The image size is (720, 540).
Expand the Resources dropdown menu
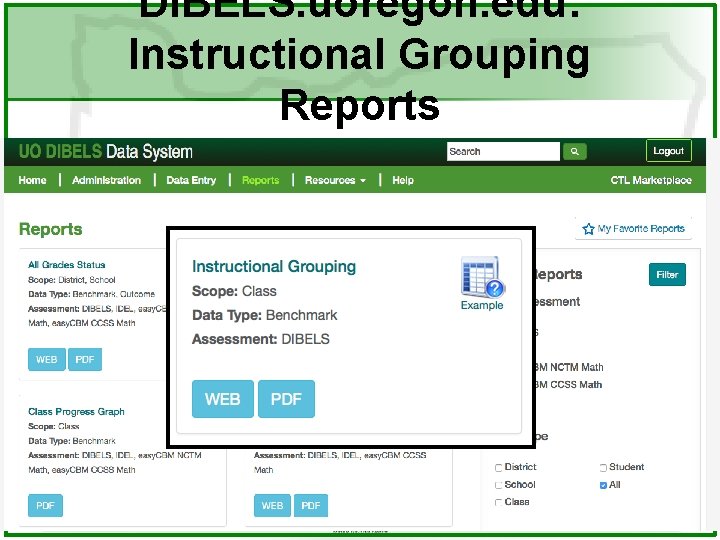pyautogui.click(x=335, y=180)
